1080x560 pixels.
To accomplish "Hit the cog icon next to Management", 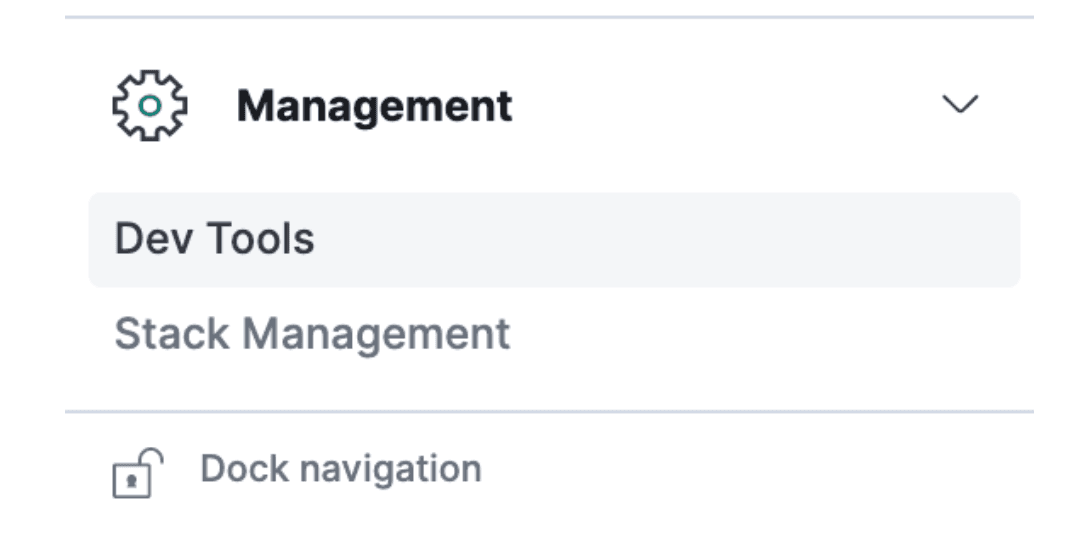I will [149, 105].
